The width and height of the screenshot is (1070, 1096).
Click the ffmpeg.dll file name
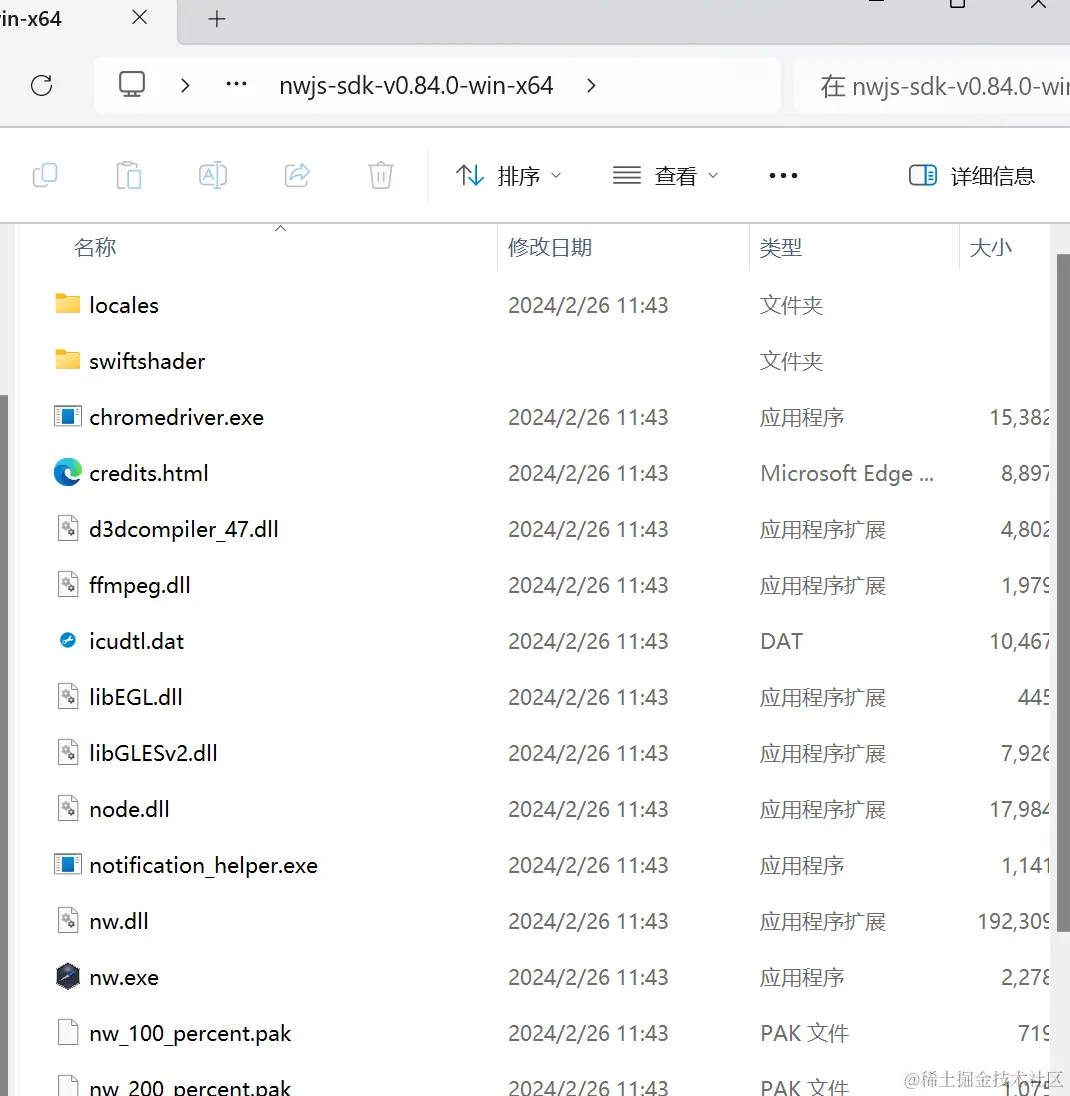[x=140, y=586]
